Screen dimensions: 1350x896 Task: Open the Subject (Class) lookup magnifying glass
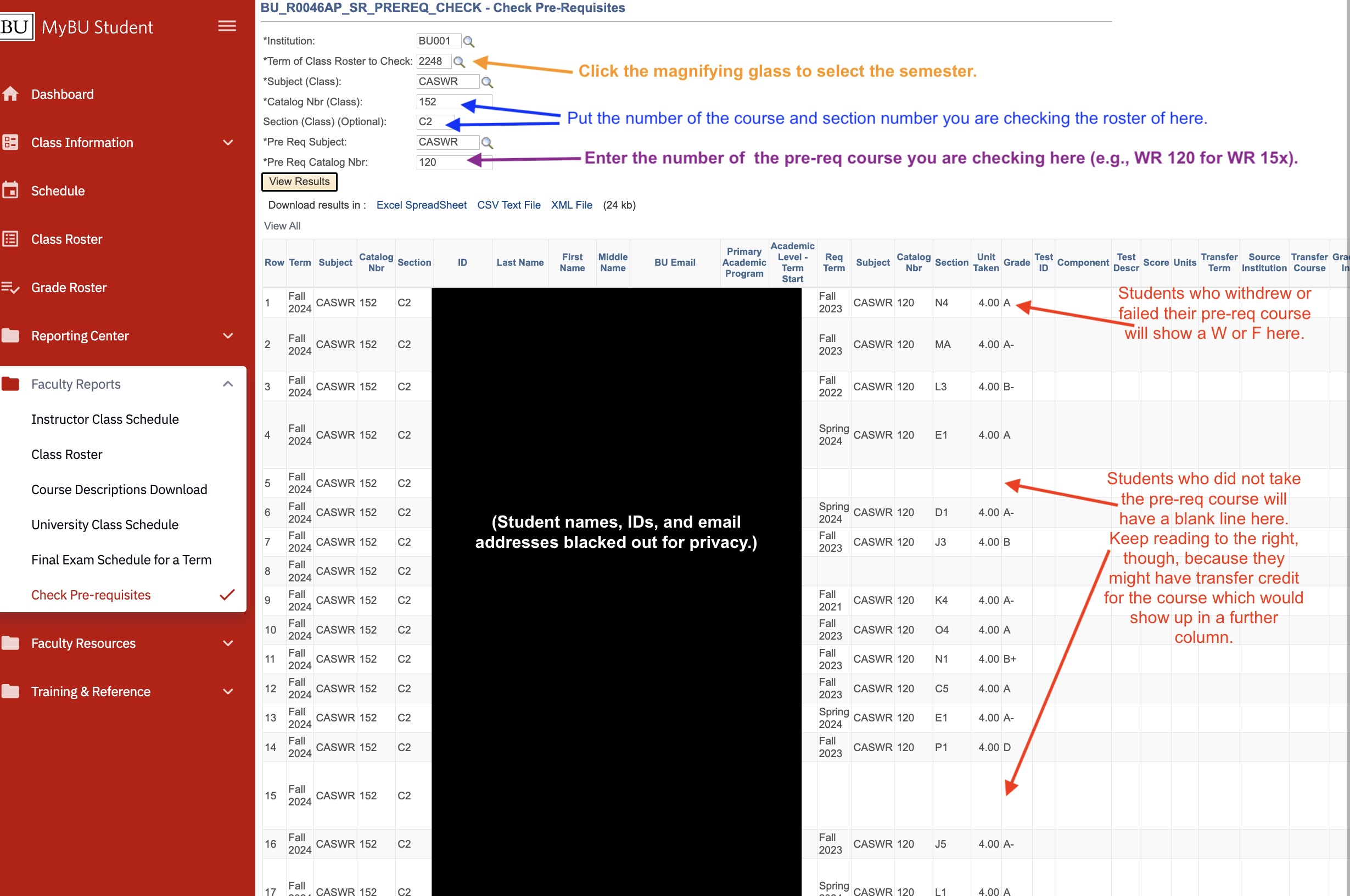tap(487, 82)
